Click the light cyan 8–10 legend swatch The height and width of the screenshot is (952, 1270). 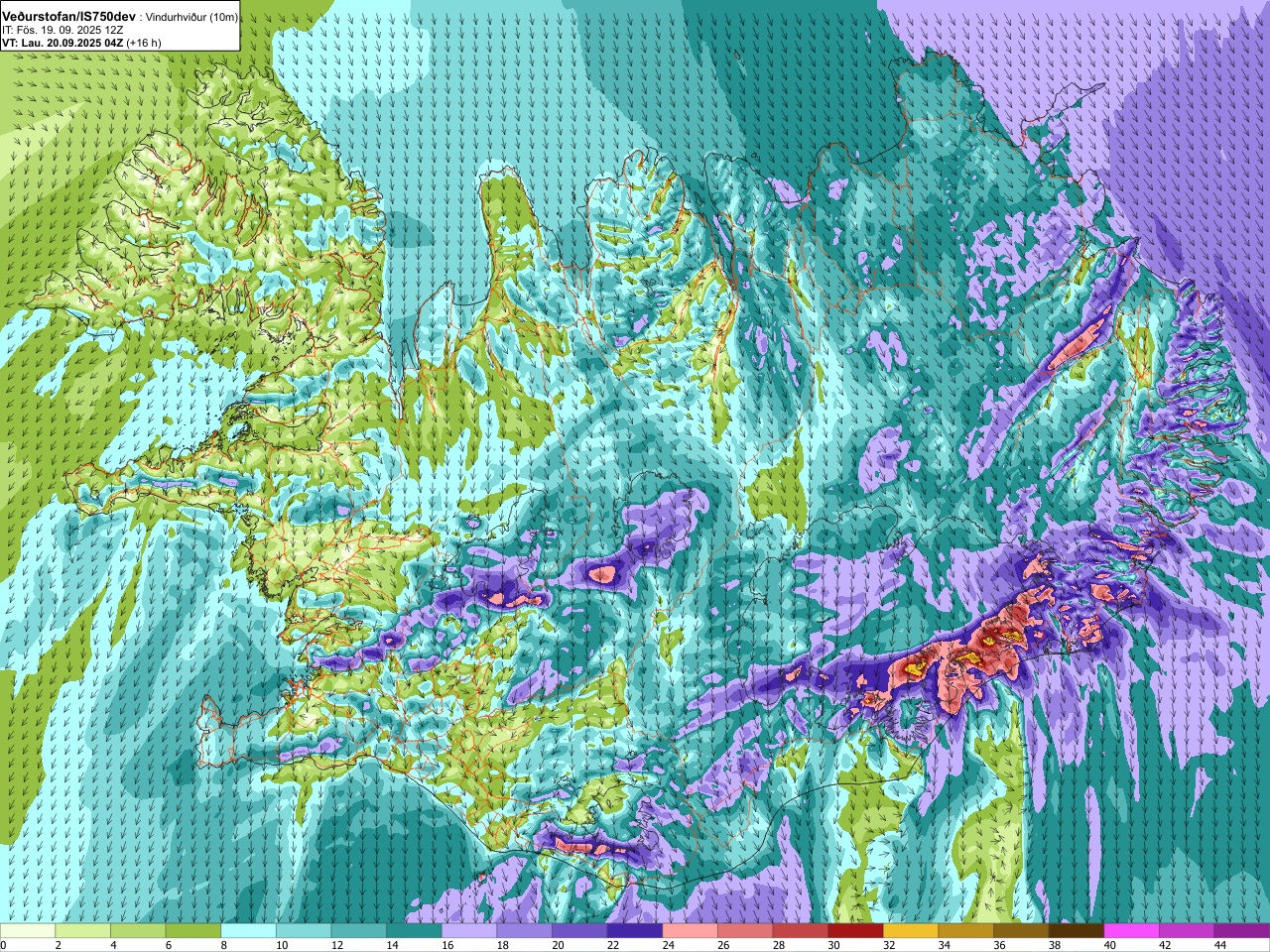pyautogui.click(x=248, y=931)
